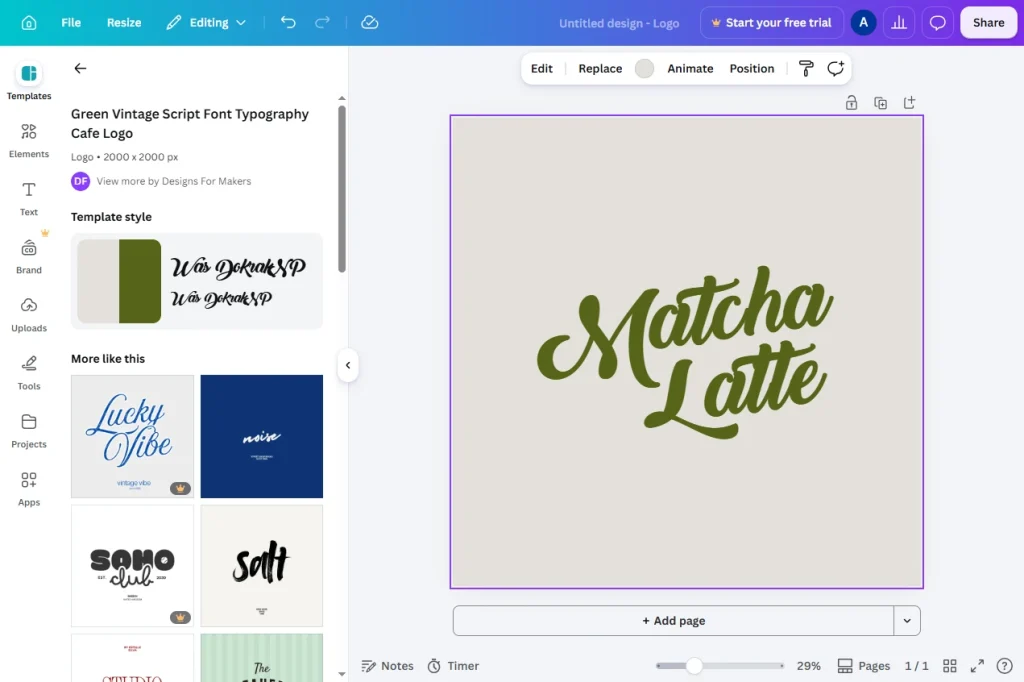Screen dimensions: 1024x682
Task: Select the Soho Club template
Action: pyautogui.click(x=133, y=566)
